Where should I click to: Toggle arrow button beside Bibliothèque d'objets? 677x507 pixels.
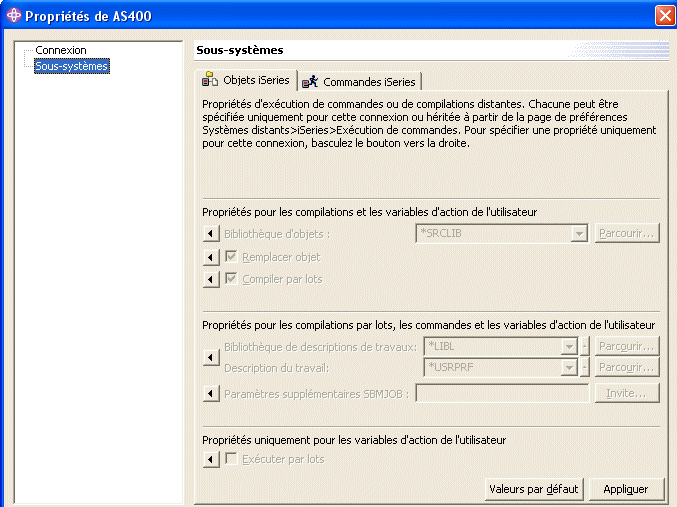click(211, 234)
